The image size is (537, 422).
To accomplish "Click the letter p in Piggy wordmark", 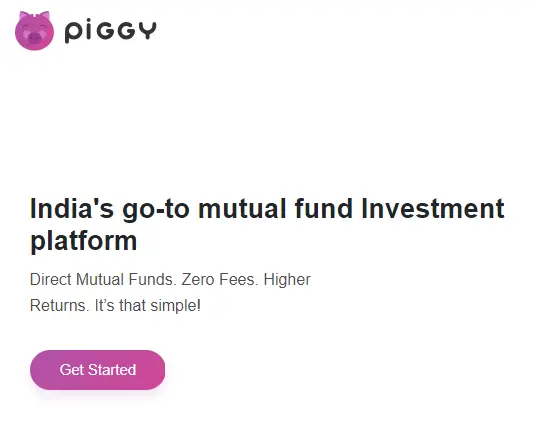I will pos(73,33).
